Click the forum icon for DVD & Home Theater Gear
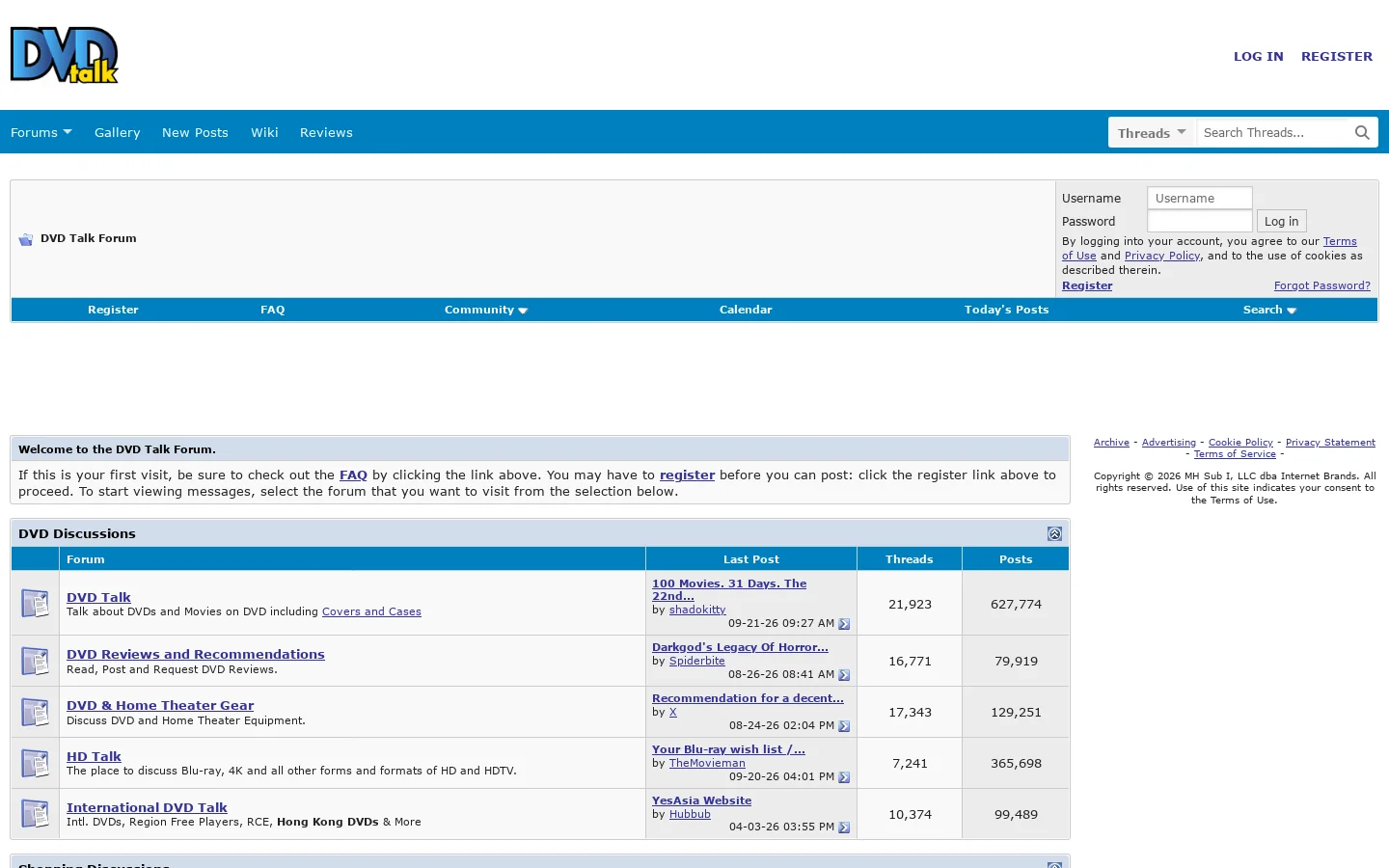Screen dimensions: 1389x868 pyautogui.click(x=35, y=712)
